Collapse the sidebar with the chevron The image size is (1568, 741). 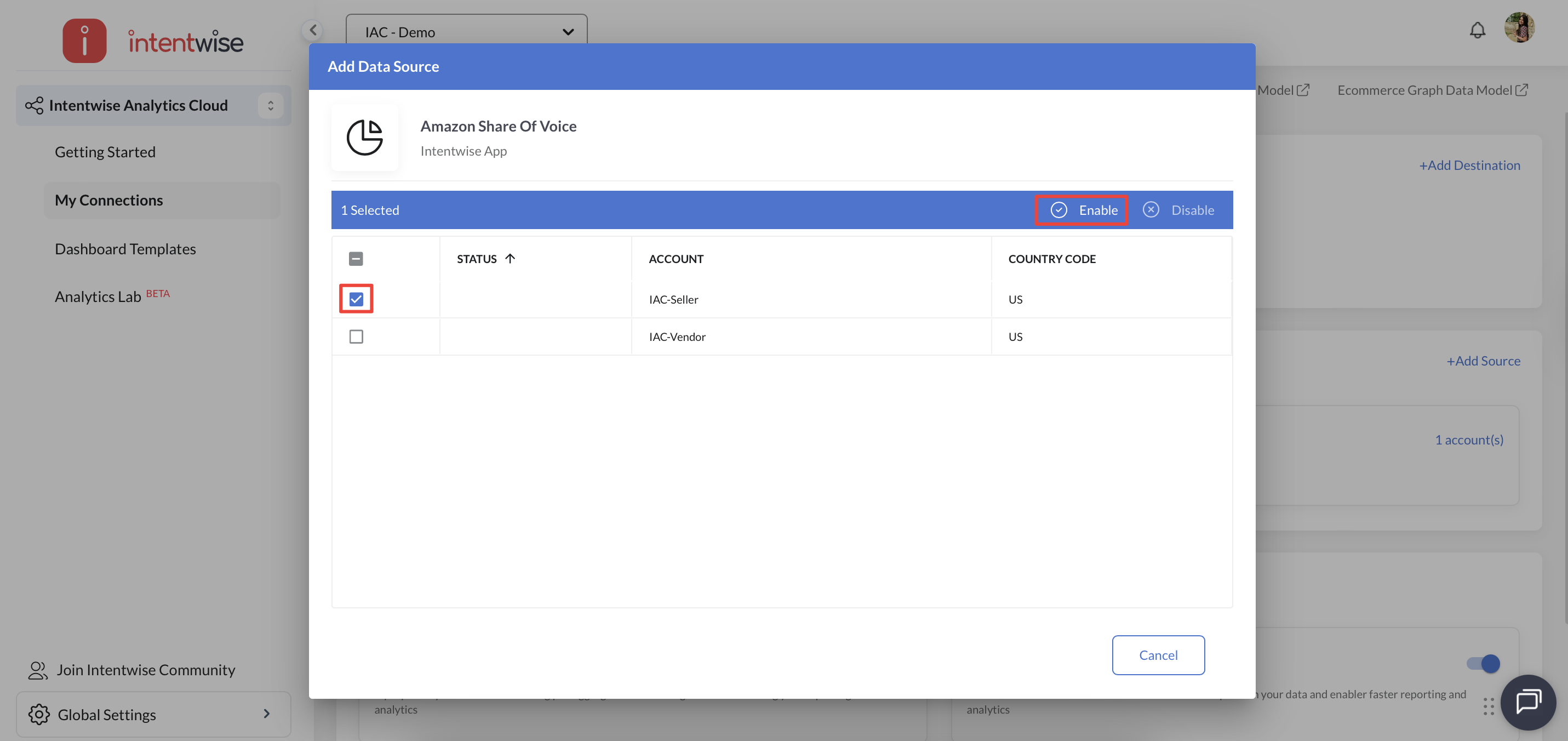(313, 30)
